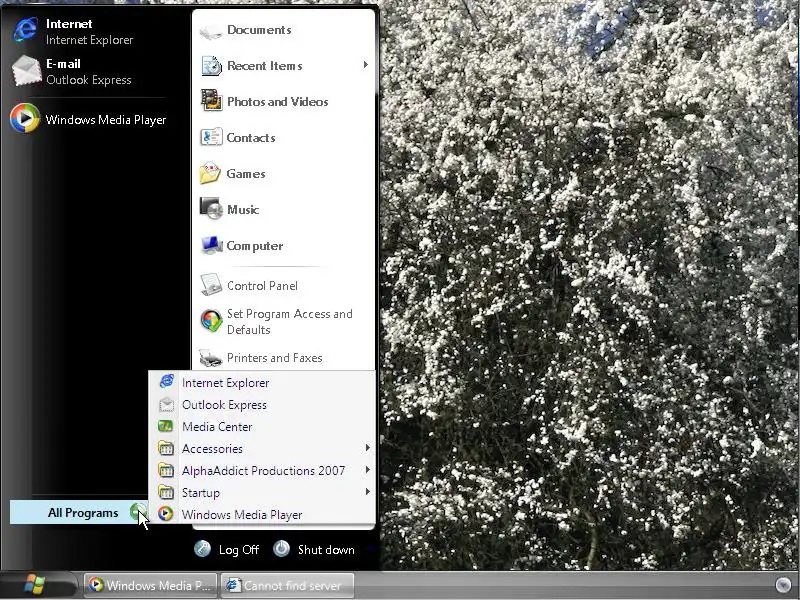
Task: Click the Internet Explorer icon in the All Programs list
Action: click(x=166, y=382)
